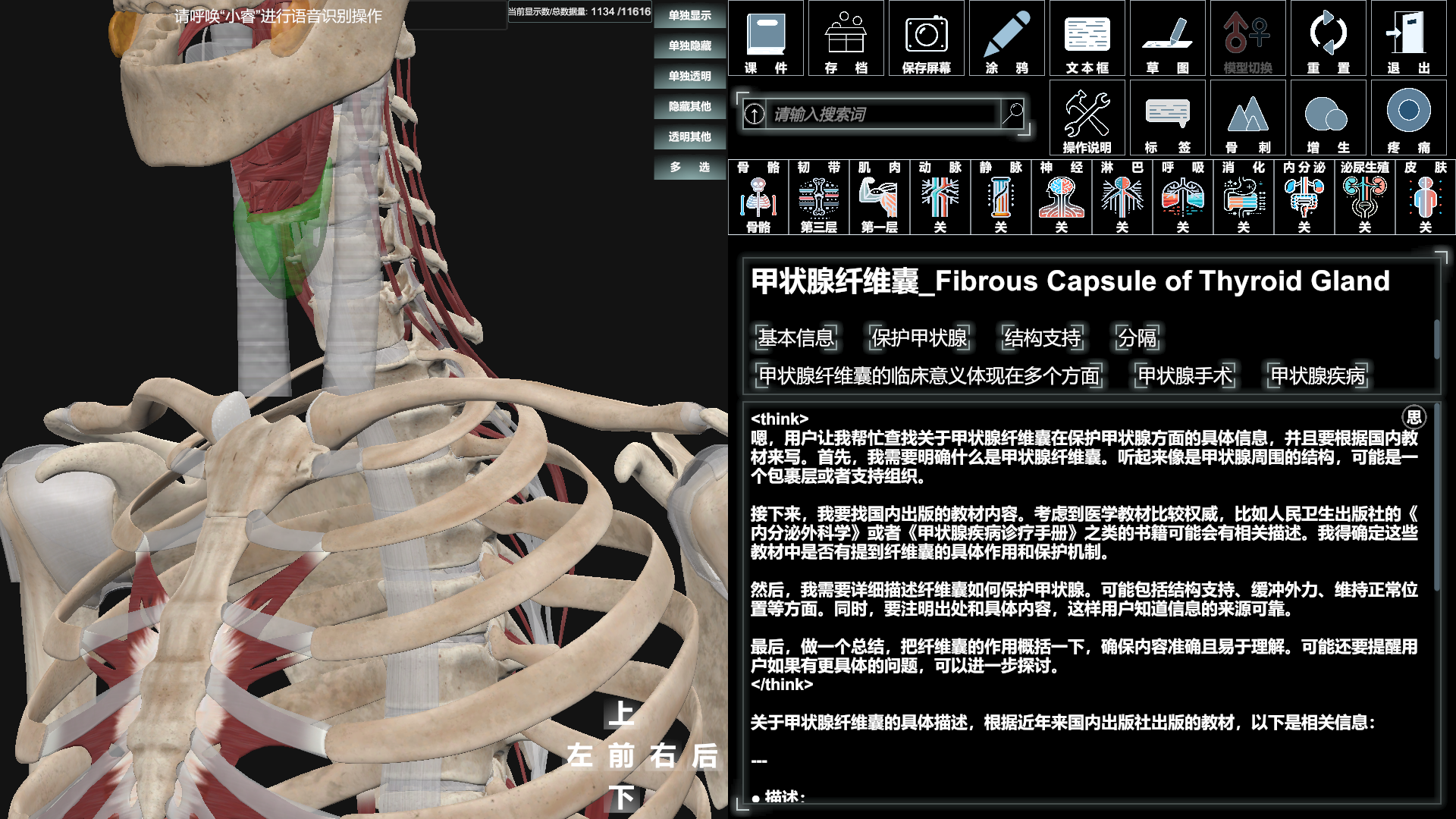The image size is (1456, 819).
Task: Click the 单独显示 button
Action: (689, 15)
